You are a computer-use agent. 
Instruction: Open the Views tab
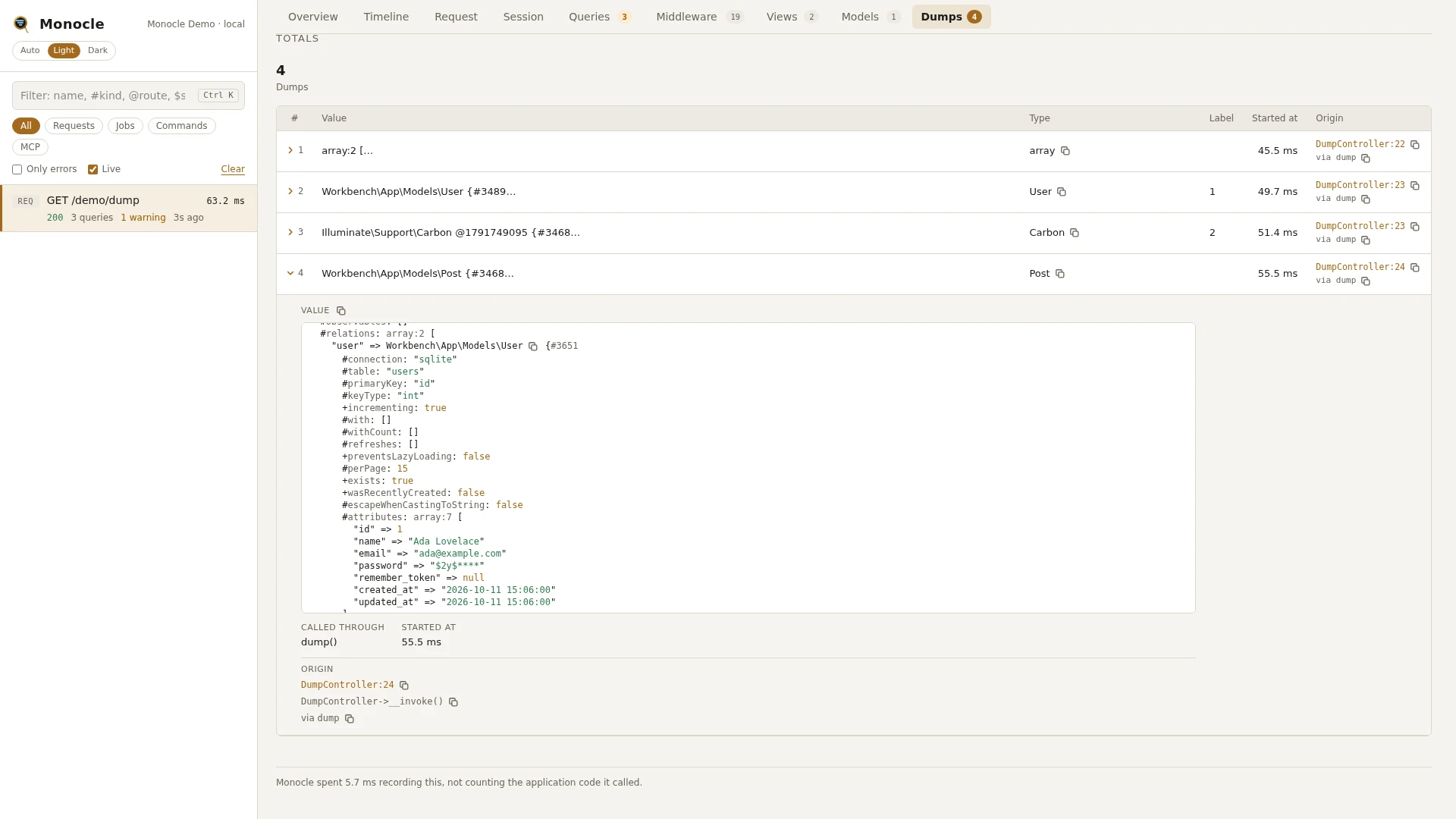(x=792, y=17)
